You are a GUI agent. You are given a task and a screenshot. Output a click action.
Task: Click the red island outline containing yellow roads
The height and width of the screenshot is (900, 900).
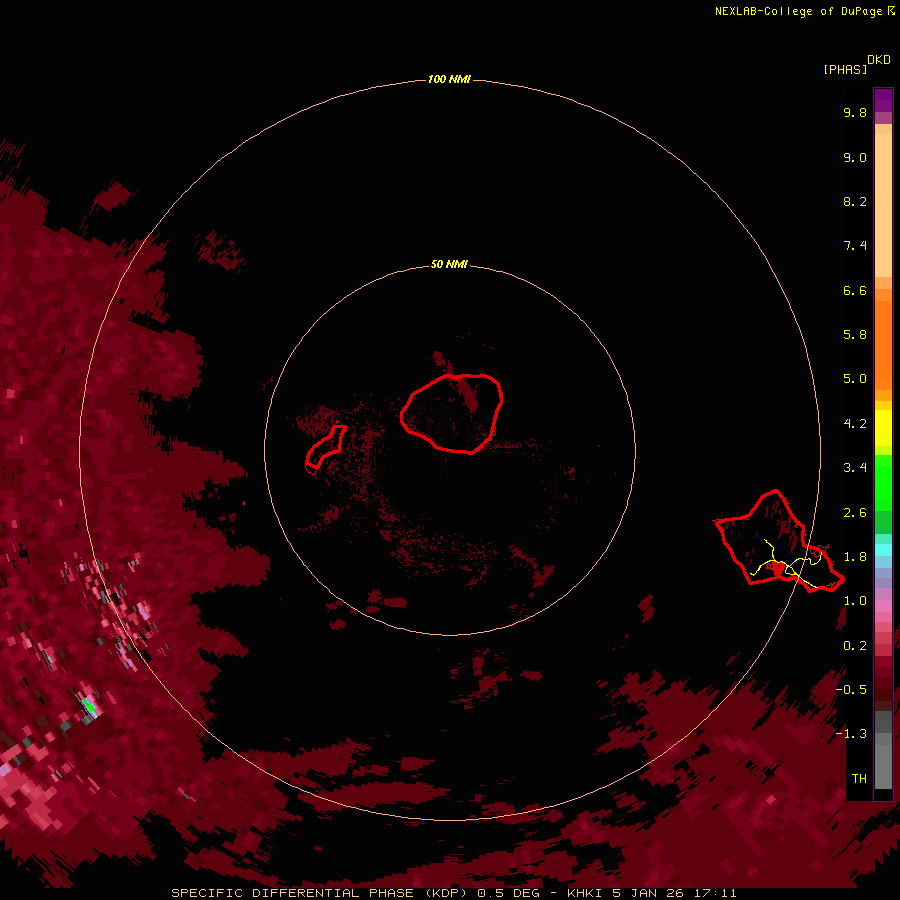[778, 541]
